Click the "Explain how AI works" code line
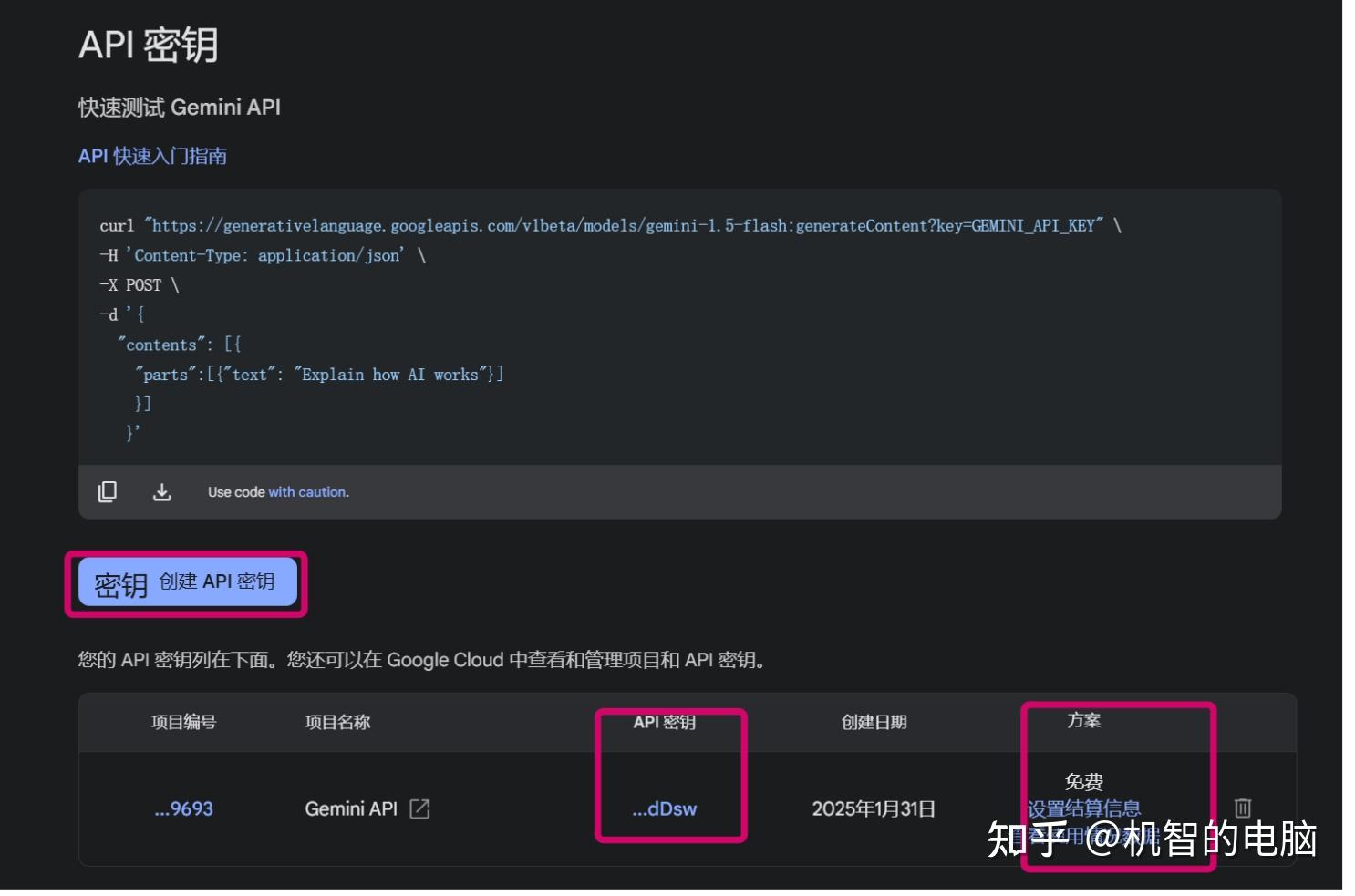Image resolution: width=1355 pixels, height=896 pixels. pos(319,375)
